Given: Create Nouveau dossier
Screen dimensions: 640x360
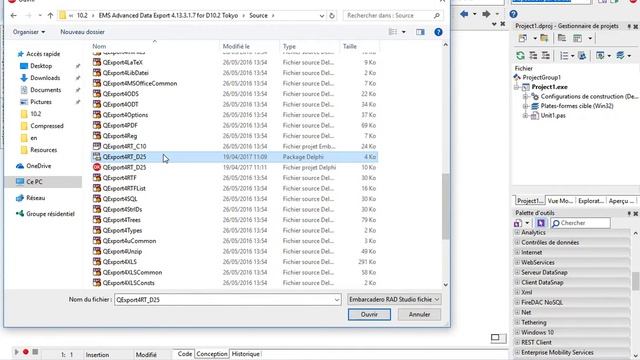Looking at the screenshot, I should click(x=82, y=32).
